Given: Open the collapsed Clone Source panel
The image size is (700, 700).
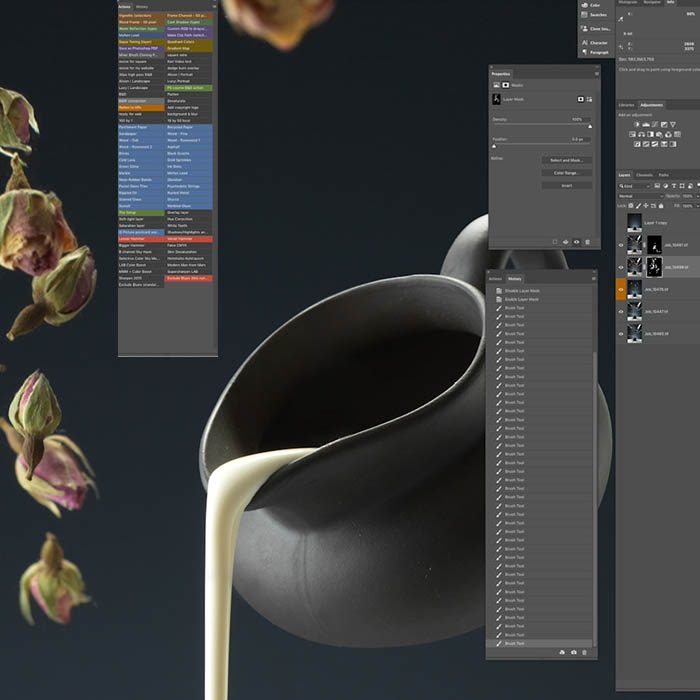Looking at the screenshot, I should (596, 29).
